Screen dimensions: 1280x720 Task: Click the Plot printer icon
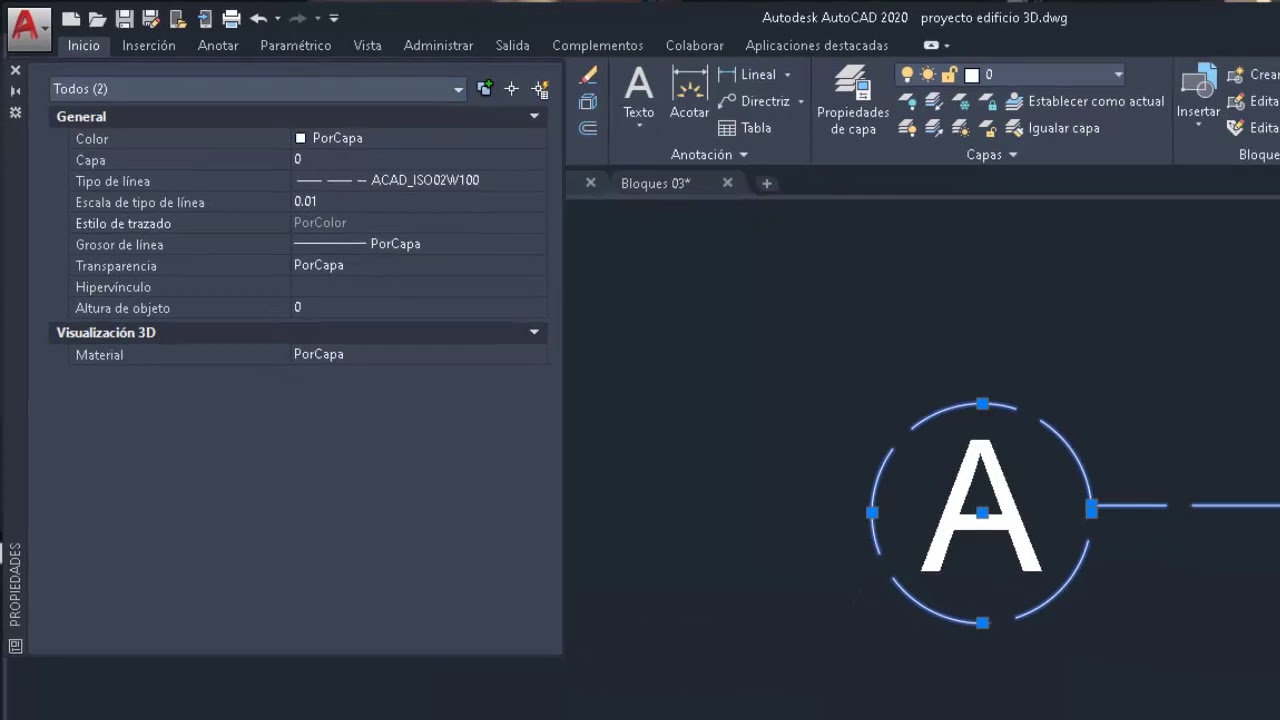pos(231,19)
